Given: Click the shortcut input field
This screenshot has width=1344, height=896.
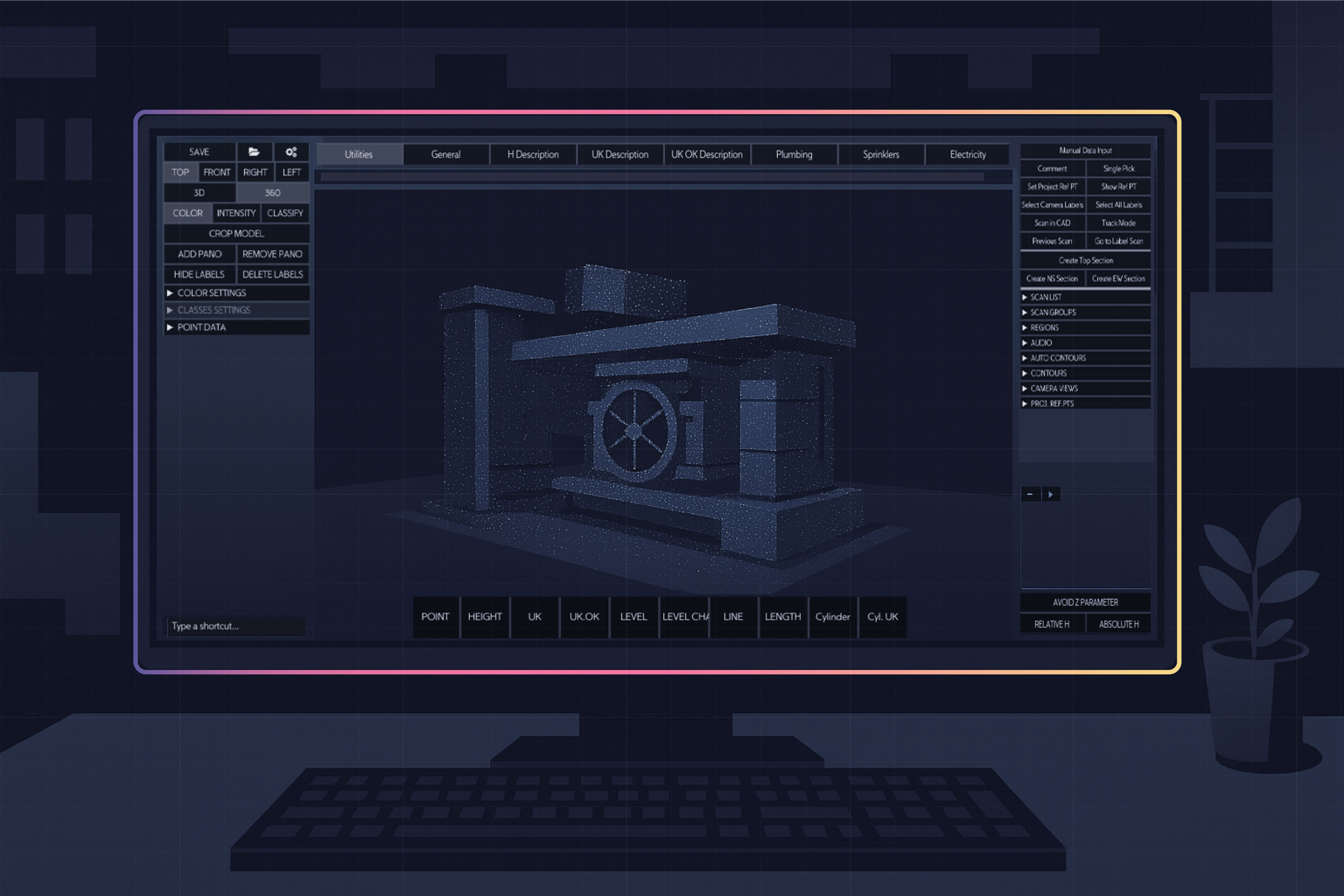Looking at the screenshot, I should tap(236, 626).
